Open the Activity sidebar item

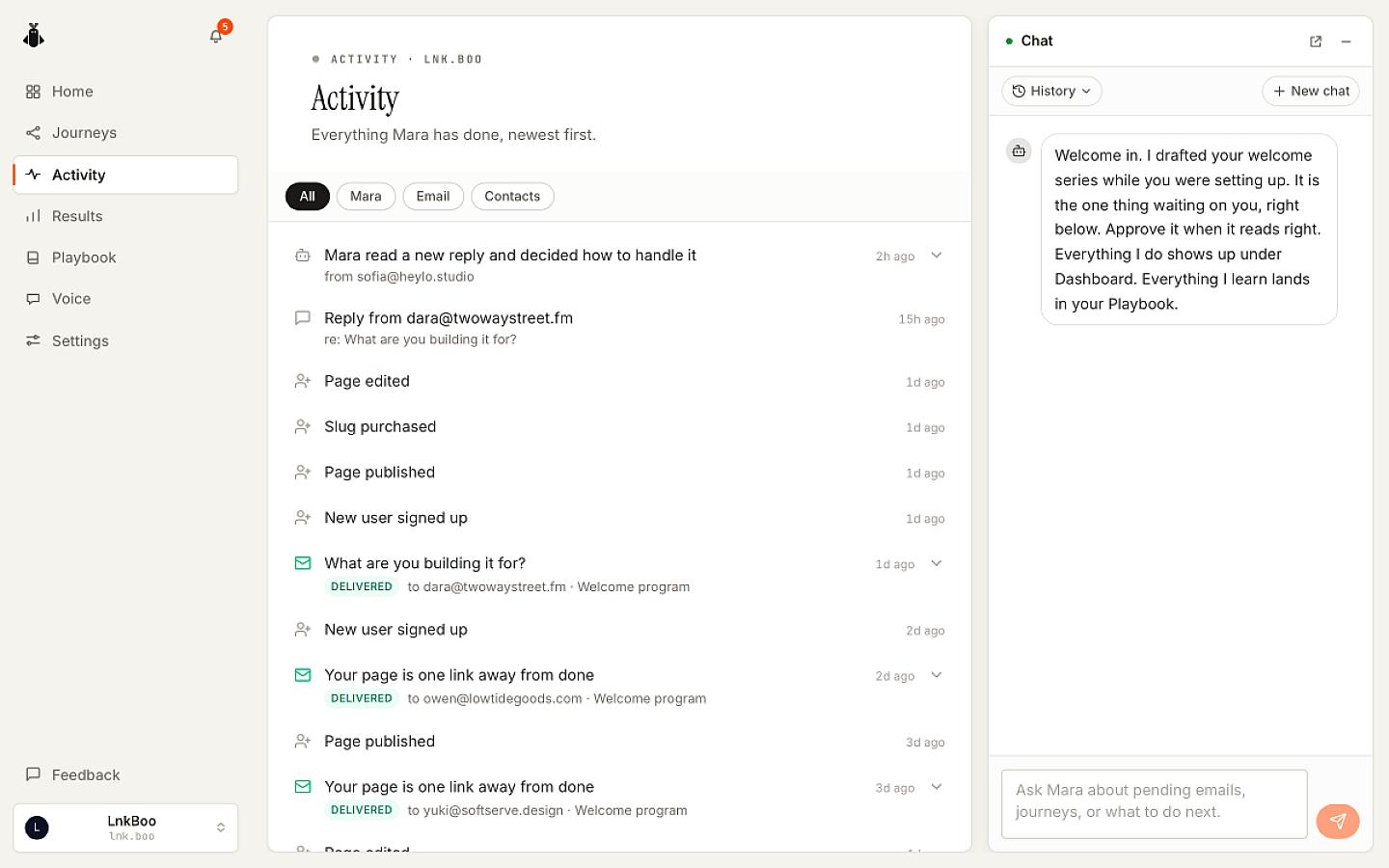tap(125, 175)
